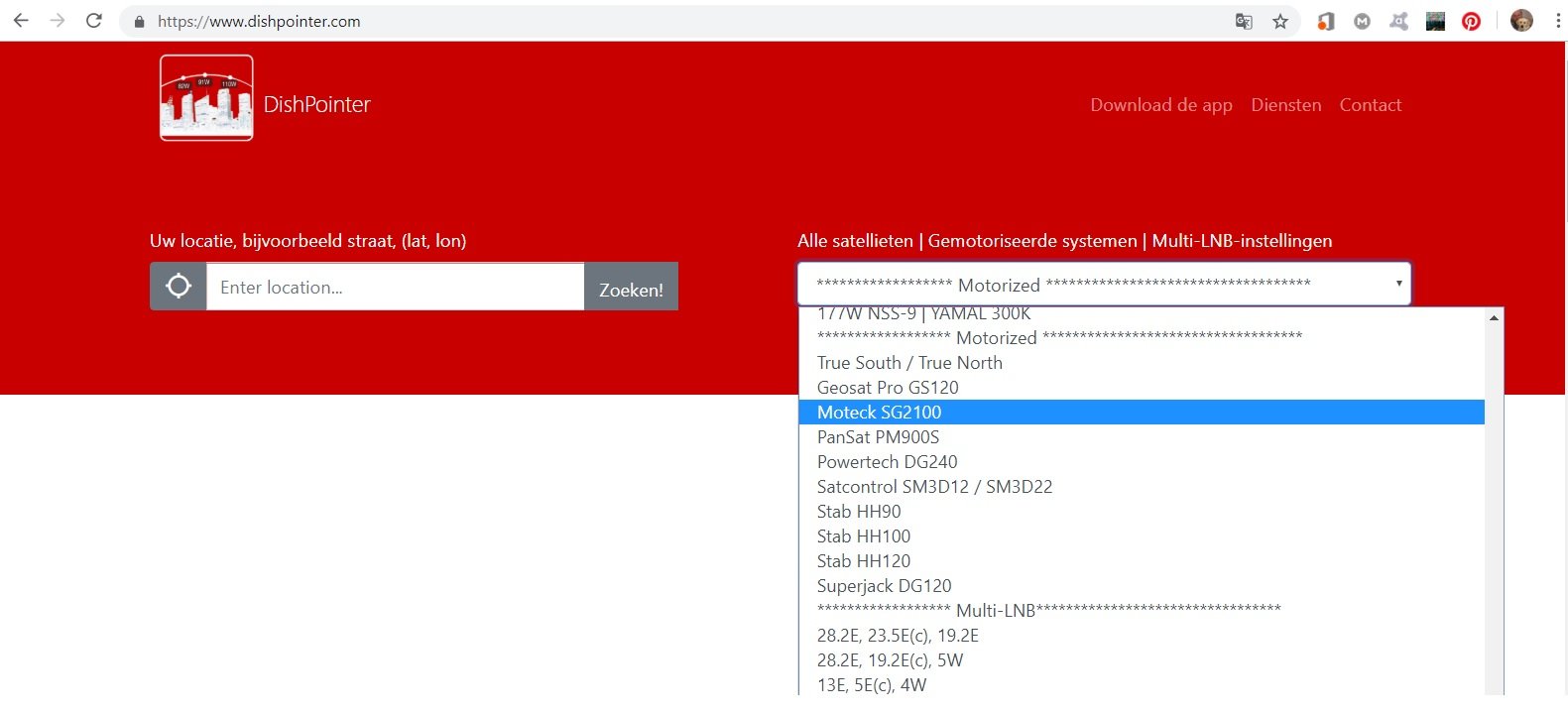Open the Avast extension icon
1568x714 pixels.
(1398, 21)
